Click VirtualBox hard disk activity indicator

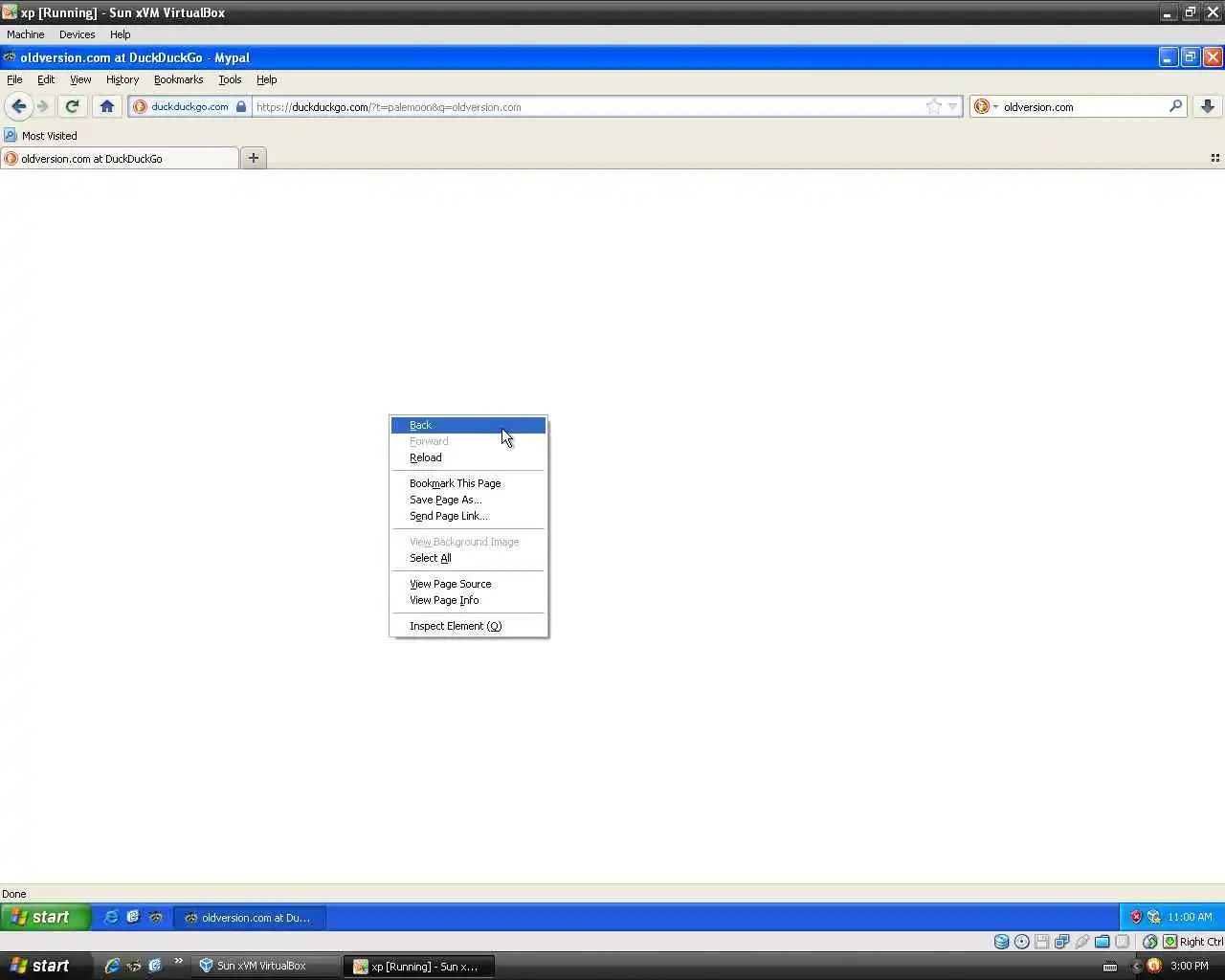[1001, 942]
